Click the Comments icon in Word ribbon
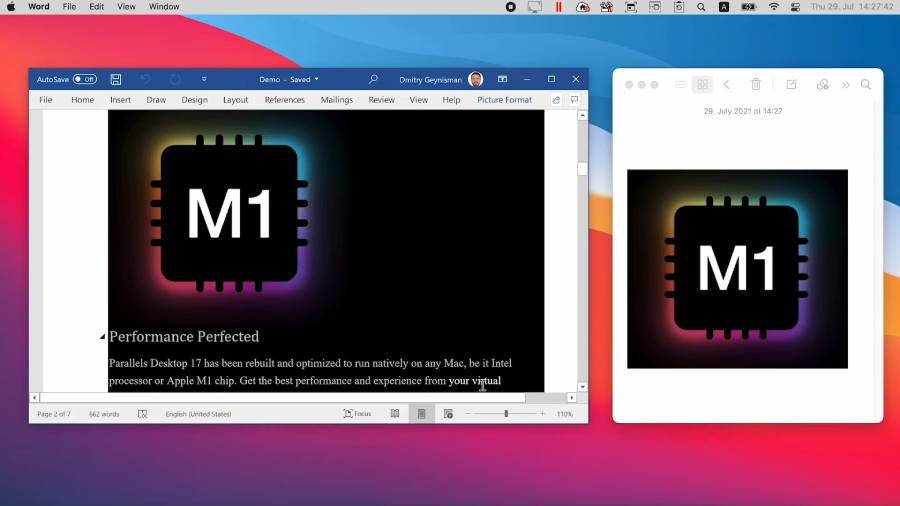The width and height of the screenshot is (900, 506). (x=575, y=100)
